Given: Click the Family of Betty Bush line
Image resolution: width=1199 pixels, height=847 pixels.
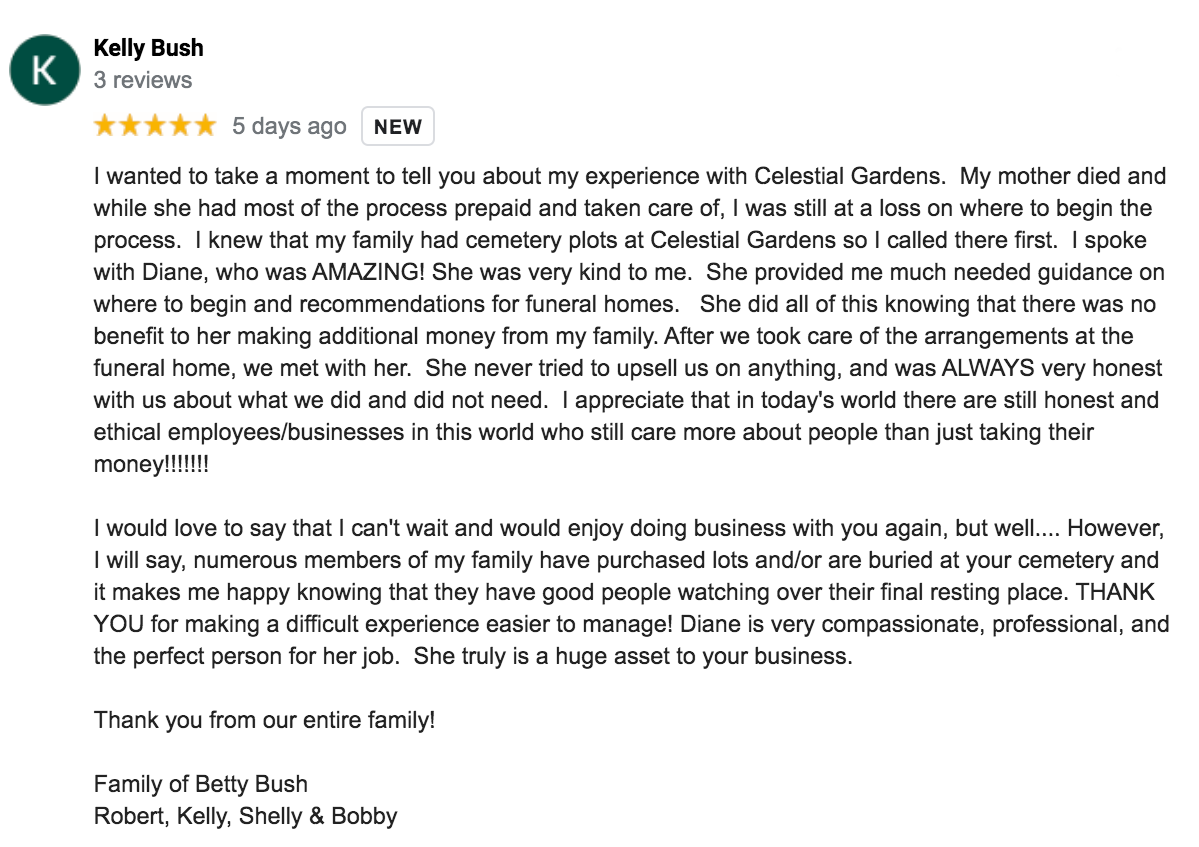Looking at the screenshot, I should click(200, 784).
